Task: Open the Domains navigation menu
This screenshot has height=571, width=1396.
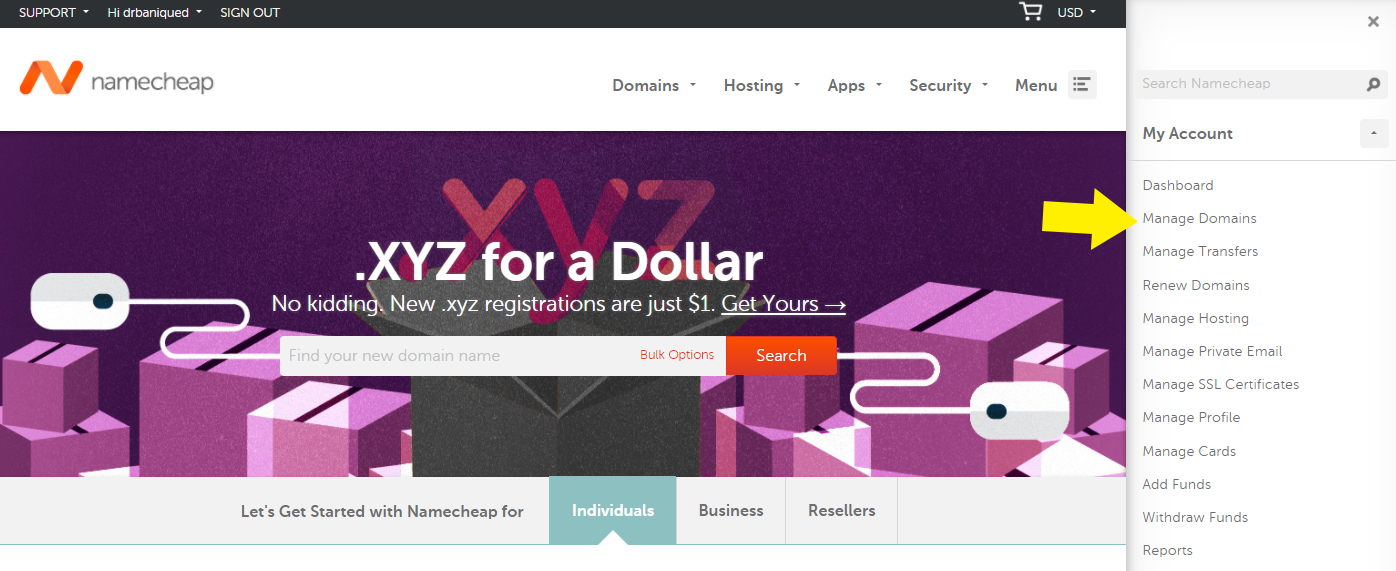Action: (654, 85)
